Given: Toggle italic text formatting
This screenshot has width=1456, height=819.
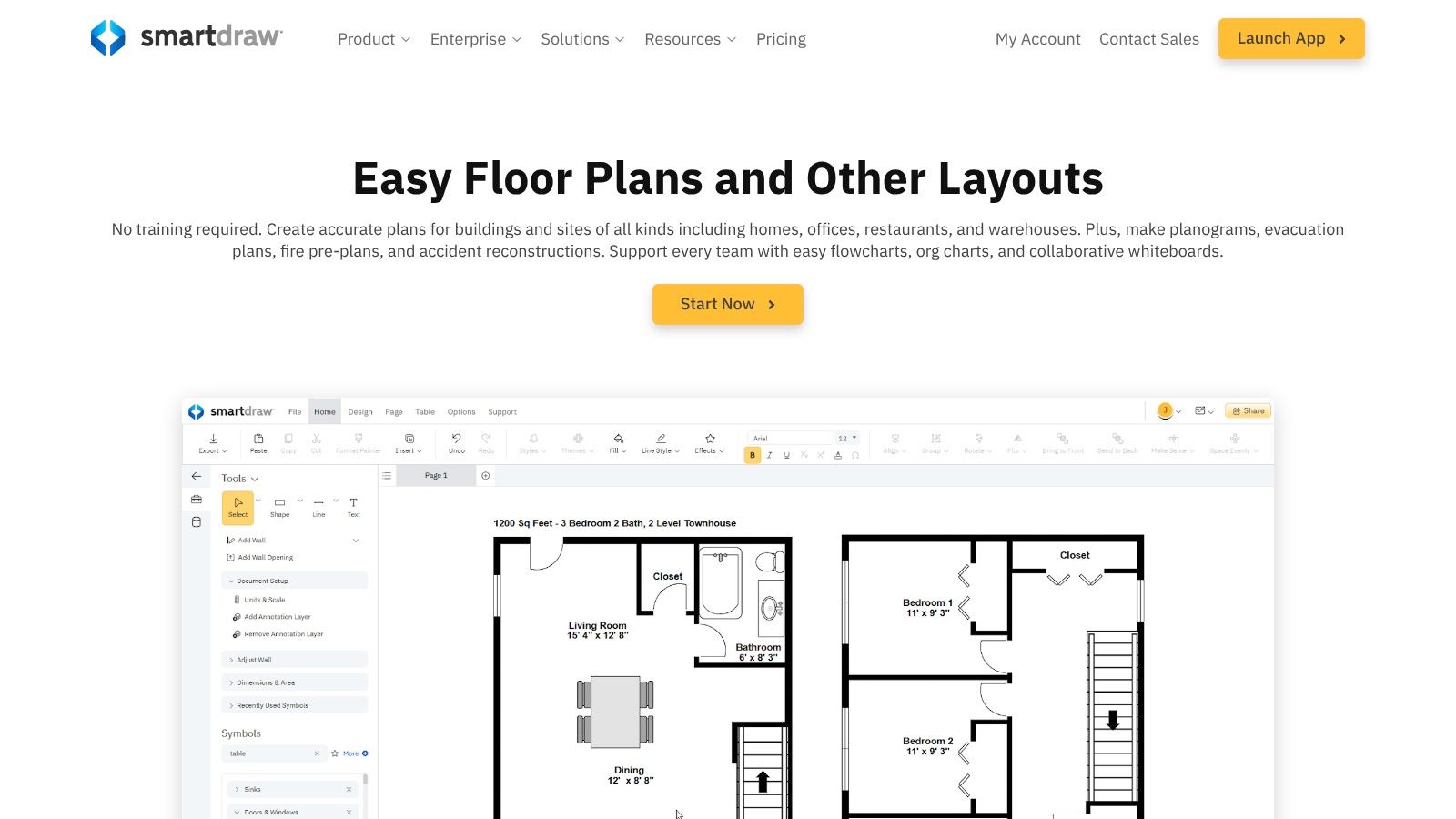Looking at the screenshot, I should pyautogui.click(x=770, y=455).
